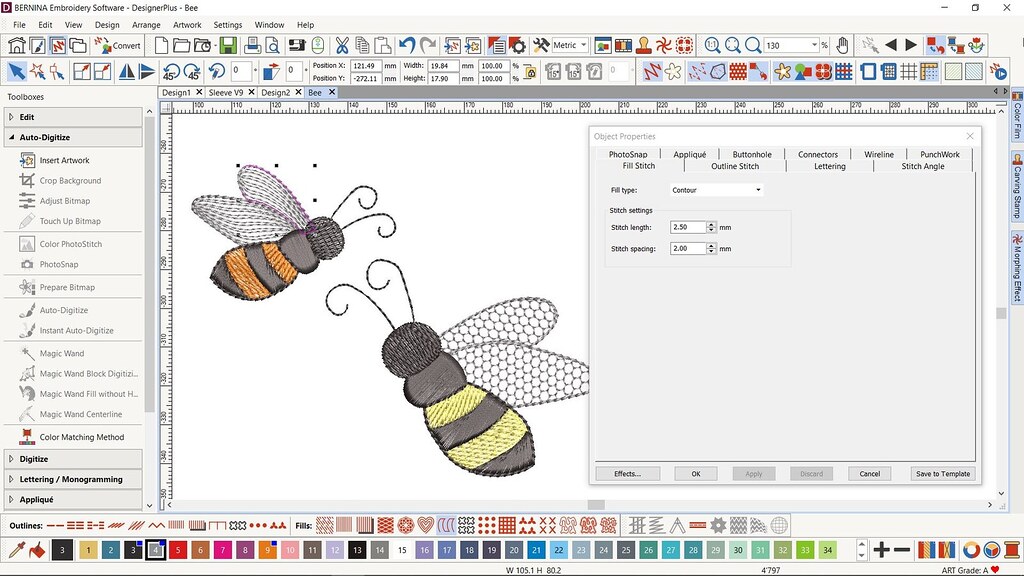Select the Magic Wand tool
This screenshot has height=576, width=1024.
click(x=63, y=352)
